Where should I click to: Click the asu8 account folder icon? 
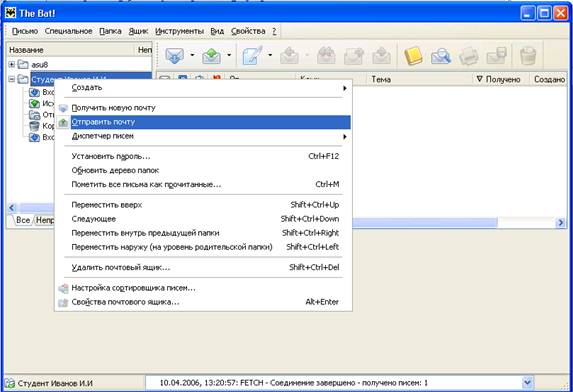pyautogui.click(x=23, y=65)
